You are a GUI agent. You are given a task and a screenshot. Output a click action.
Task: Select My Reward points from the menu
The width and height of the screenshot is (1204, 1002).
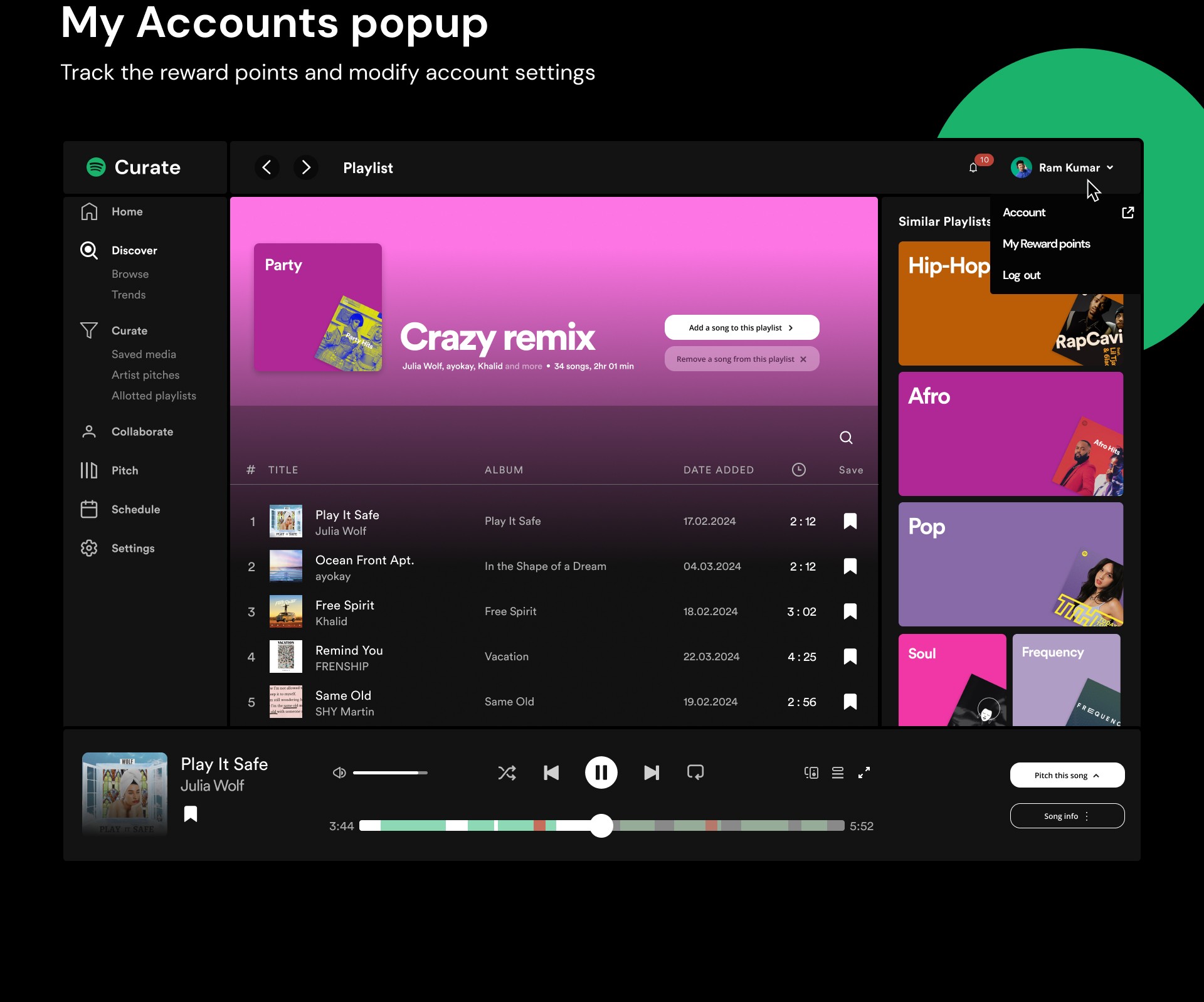click(1046, 244)
